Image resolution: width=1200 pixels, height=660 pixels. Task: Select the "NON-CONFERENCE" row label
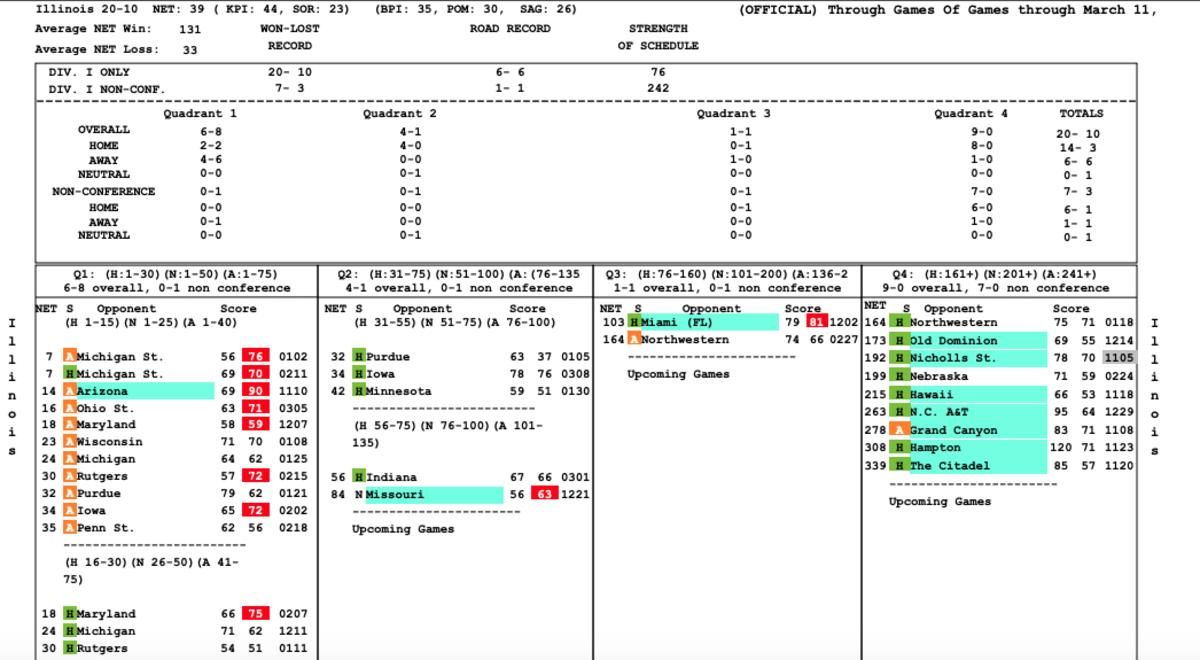tap(104, 191)
